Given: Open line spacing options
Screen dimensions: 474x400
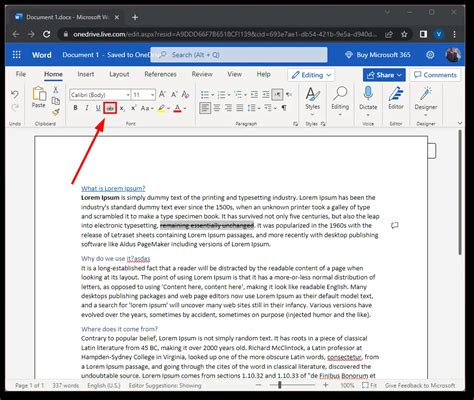Looking at the screenshot, I should (254, 108).
